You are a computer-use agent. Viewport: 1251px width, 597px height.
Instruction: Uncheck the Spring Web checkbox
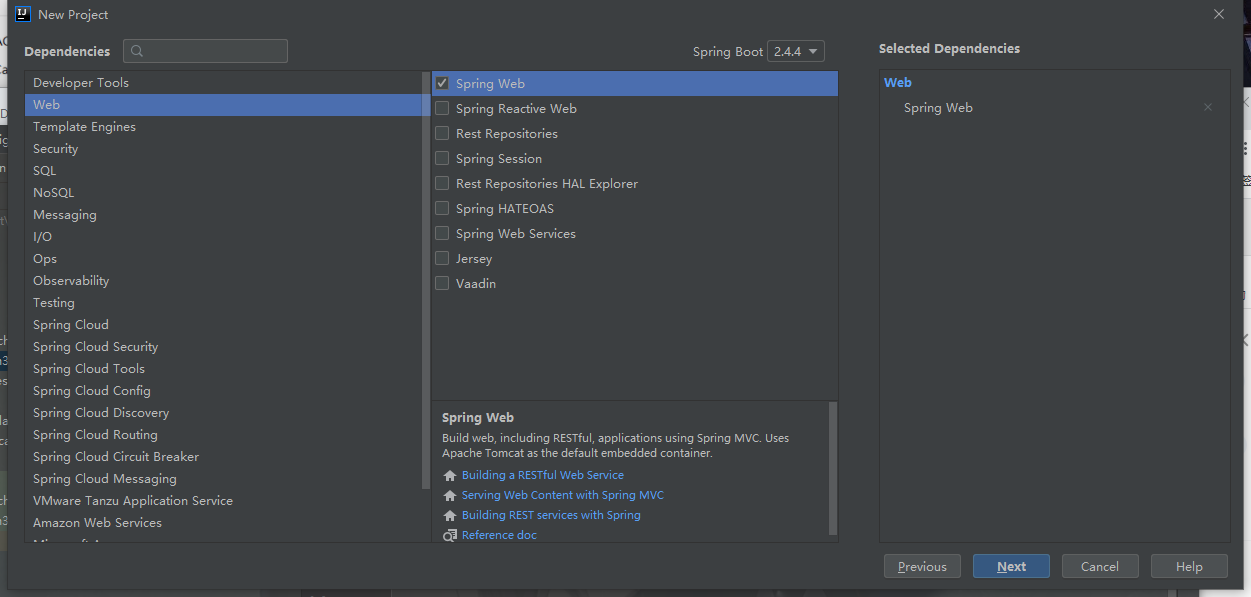pyautogui.click(x=442, y=83)
